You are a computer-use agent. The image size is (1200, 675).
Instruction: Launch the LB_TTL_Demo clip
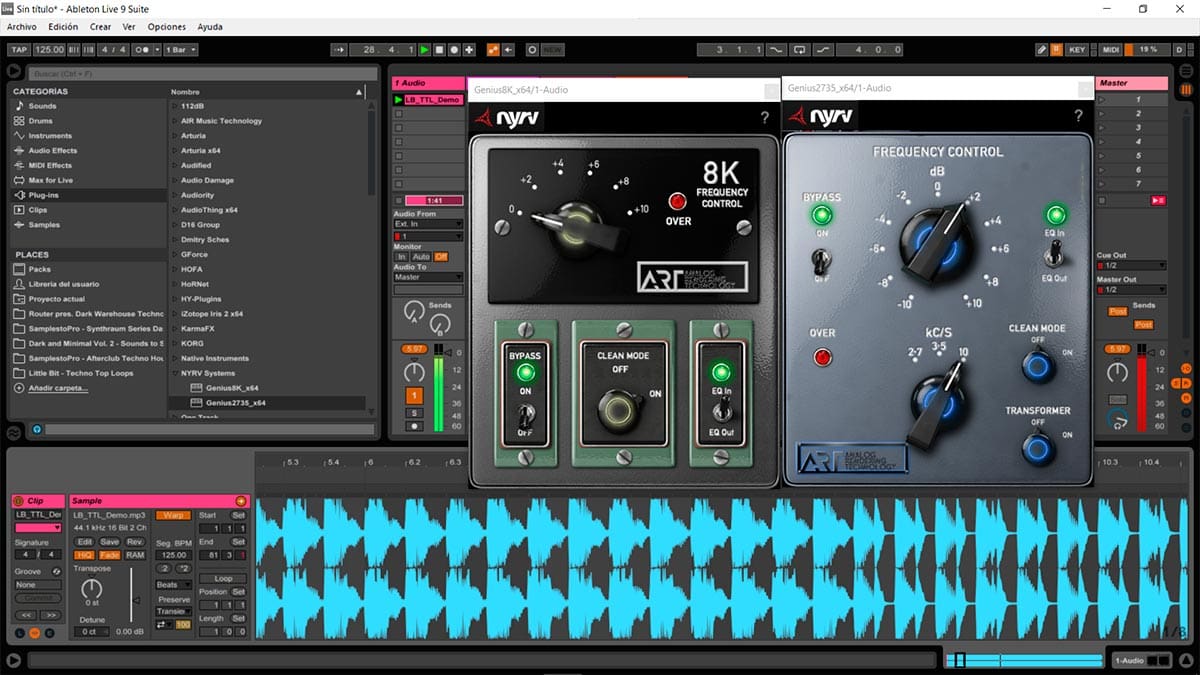click(x=400, y=100)
